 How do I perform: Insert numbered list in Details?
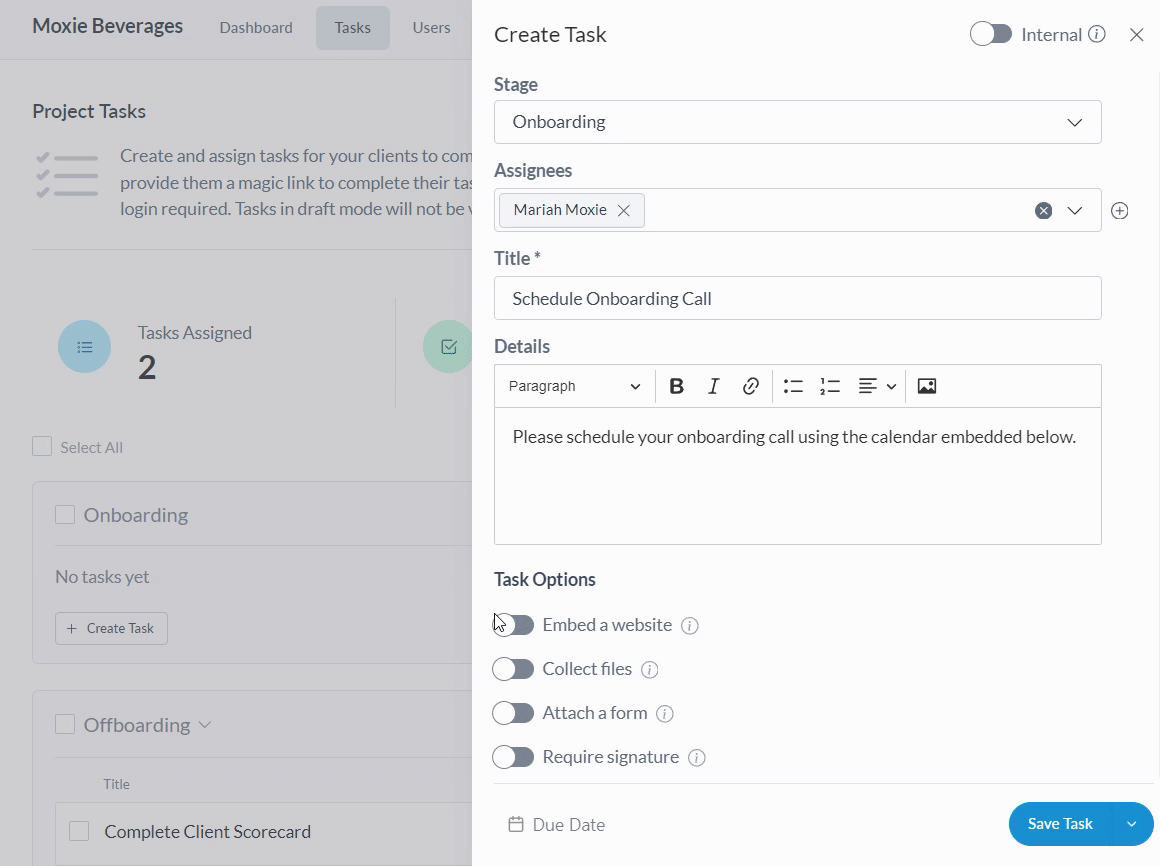click(x=830, y=386)
